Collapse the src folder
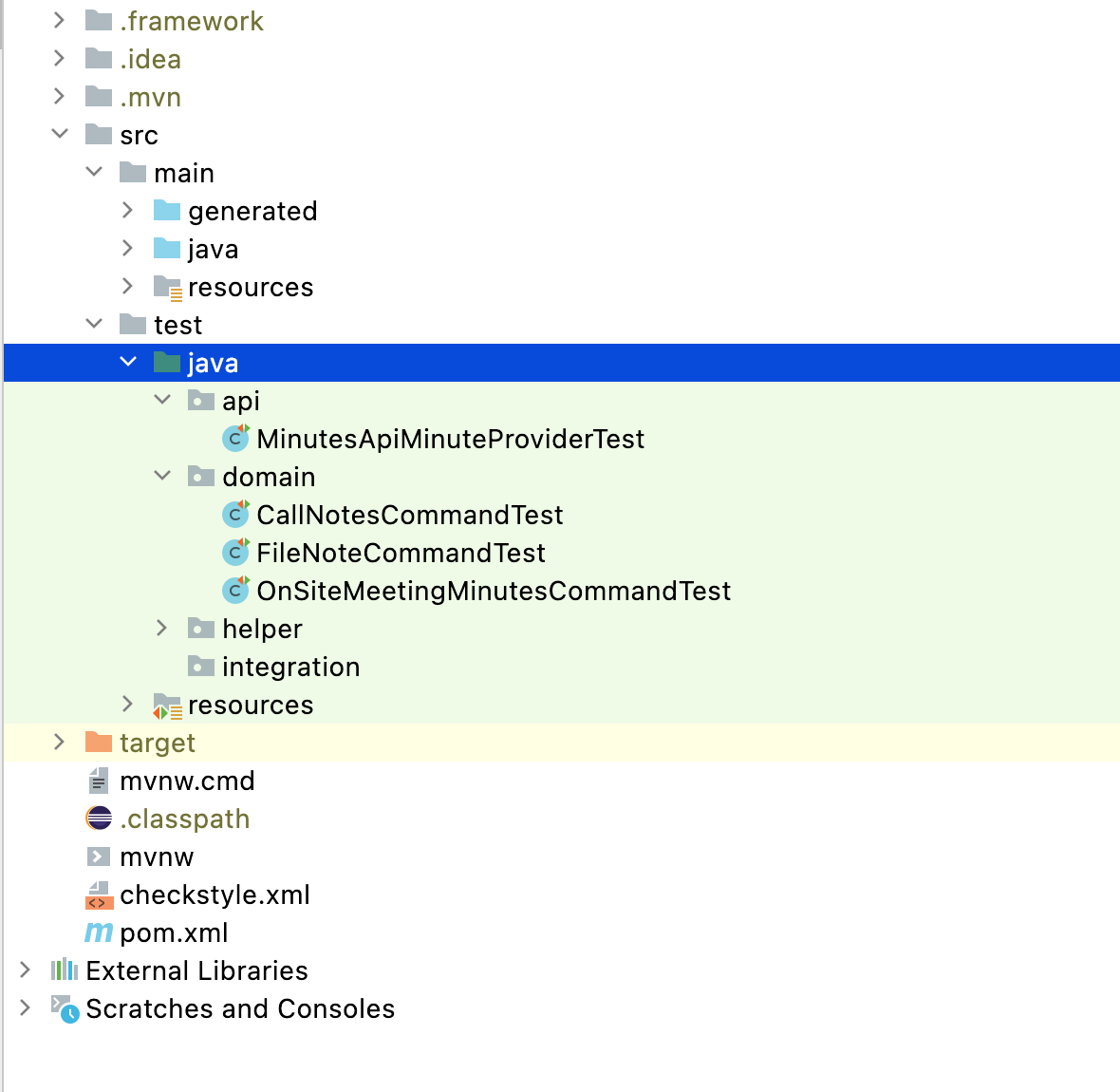This screenshot has width=1120, height=1092. point(60,135)
